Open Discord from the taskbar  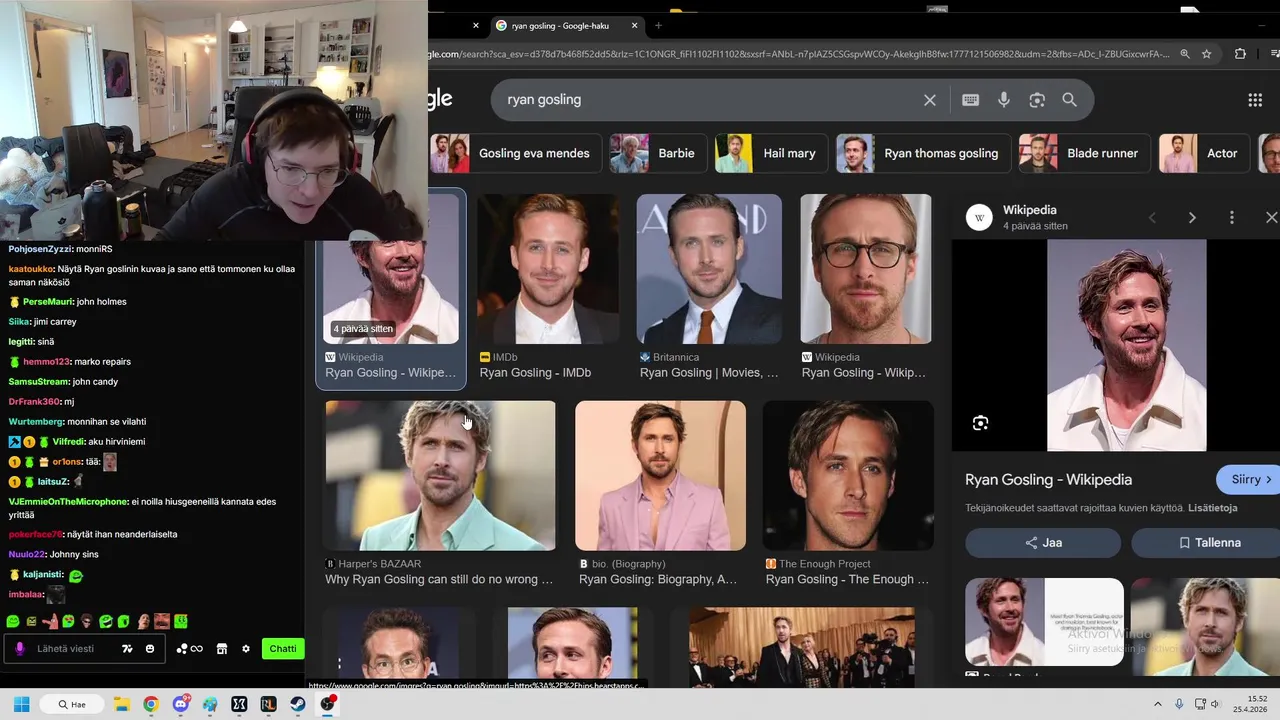(180, 704)
